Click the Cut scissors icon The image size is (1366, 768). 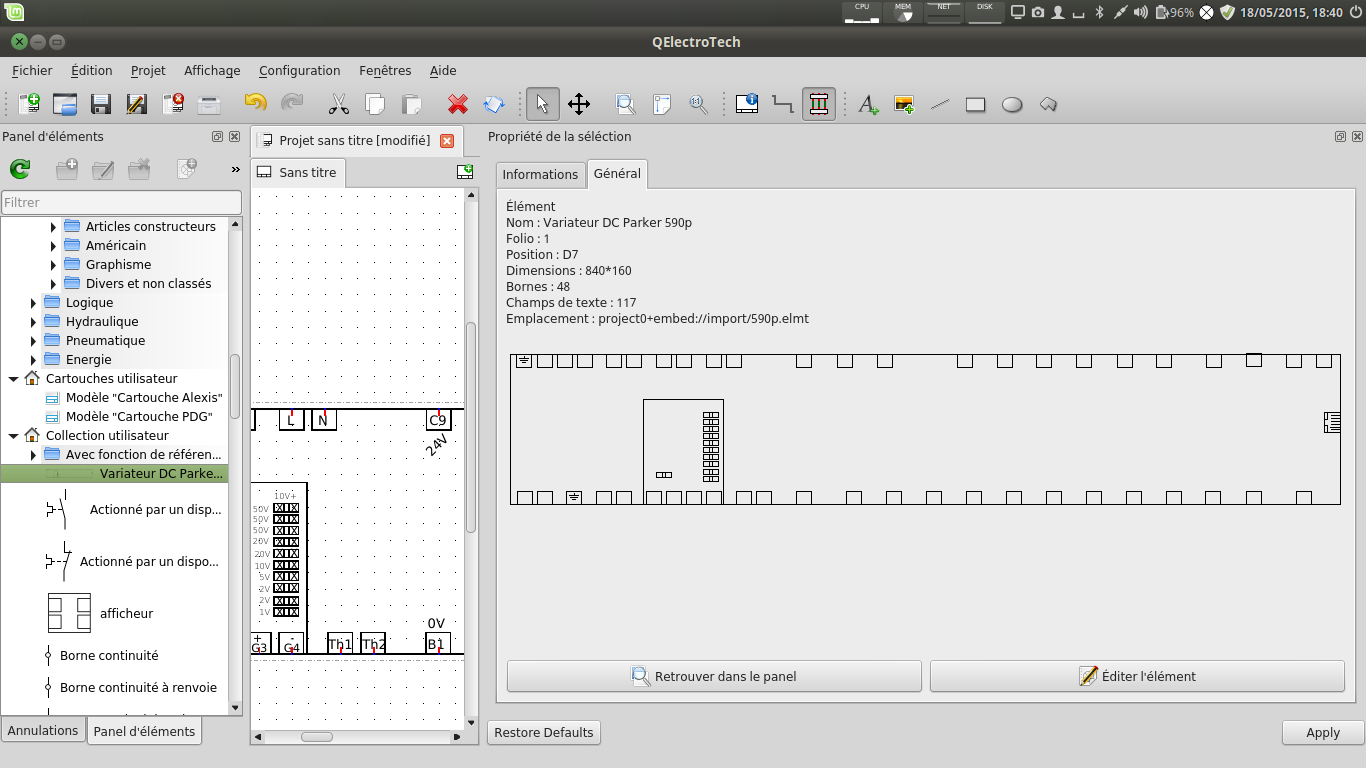[339, 104]
